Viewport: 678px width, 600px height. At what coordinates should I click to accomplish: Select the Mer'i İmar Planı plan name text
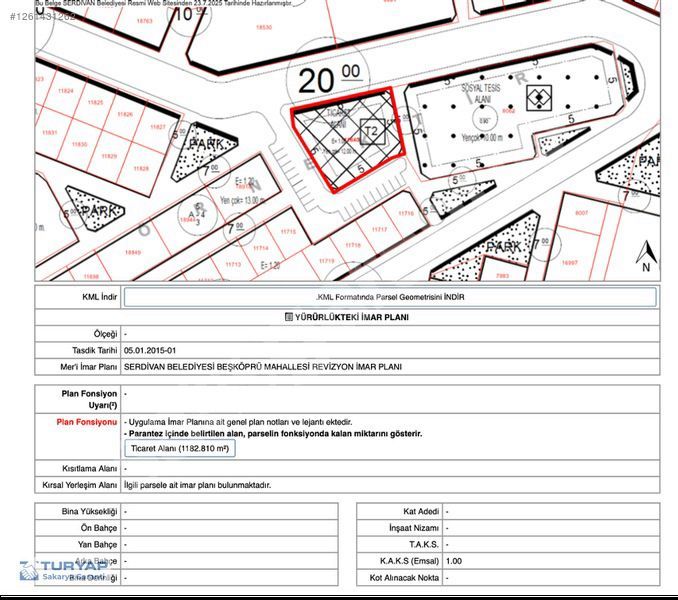coord(262,367)
